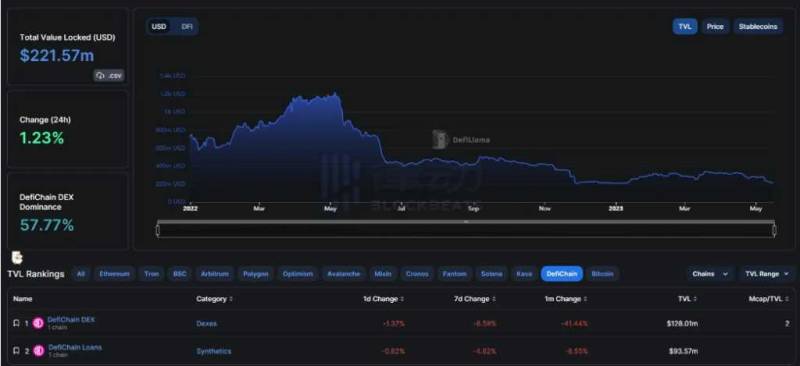Open the DefiChain DEX protocol link
Viewport: 800px width, 366px height.
point(71,320)
